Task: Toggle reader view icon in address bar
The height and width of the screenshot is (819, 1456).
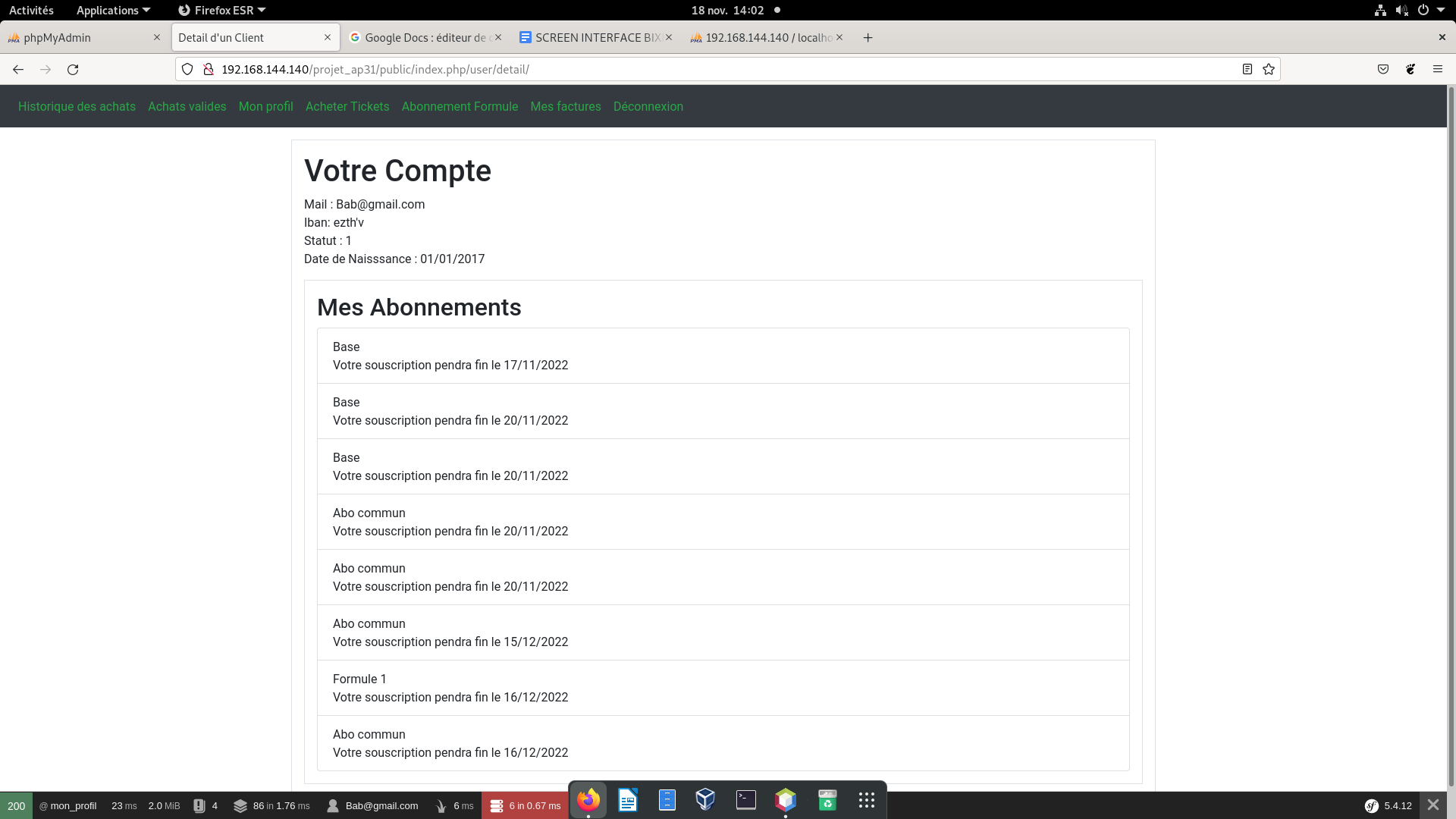Action: [1247, 69]
